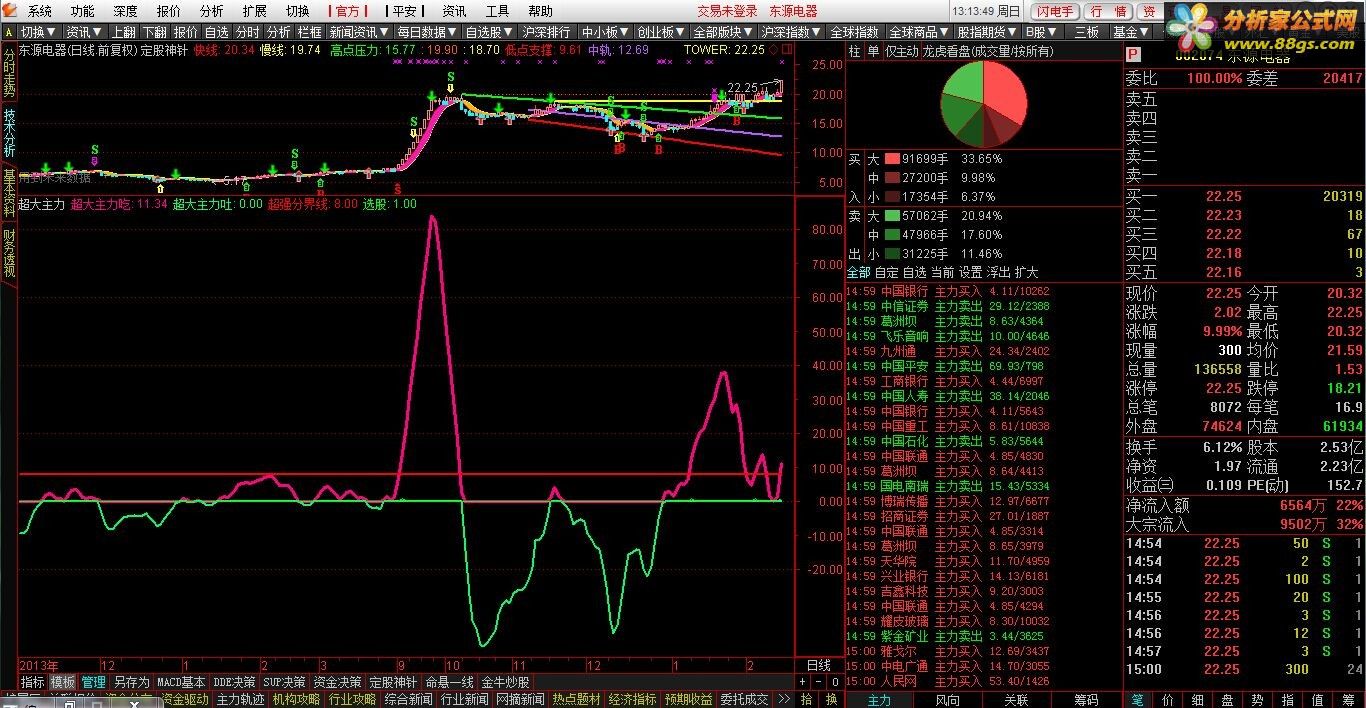Click 全球指数 in toolbar

point(854,32)
